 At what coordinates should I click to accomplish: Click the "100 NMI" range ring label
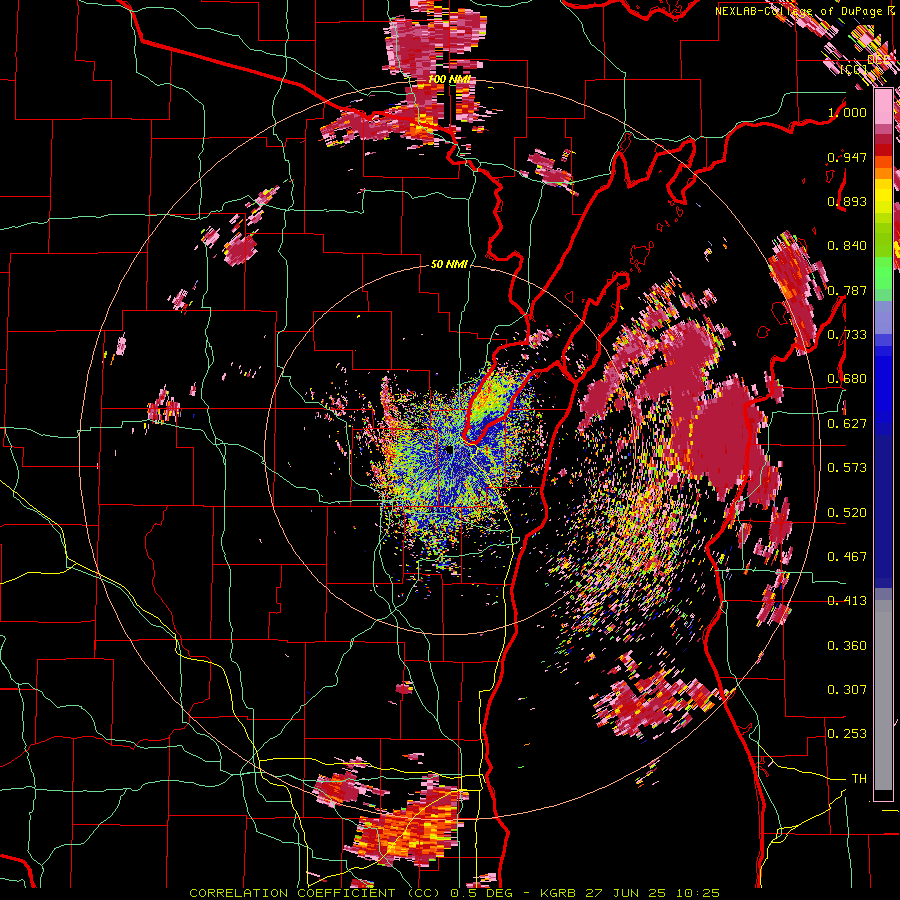[x=450, y=79]
